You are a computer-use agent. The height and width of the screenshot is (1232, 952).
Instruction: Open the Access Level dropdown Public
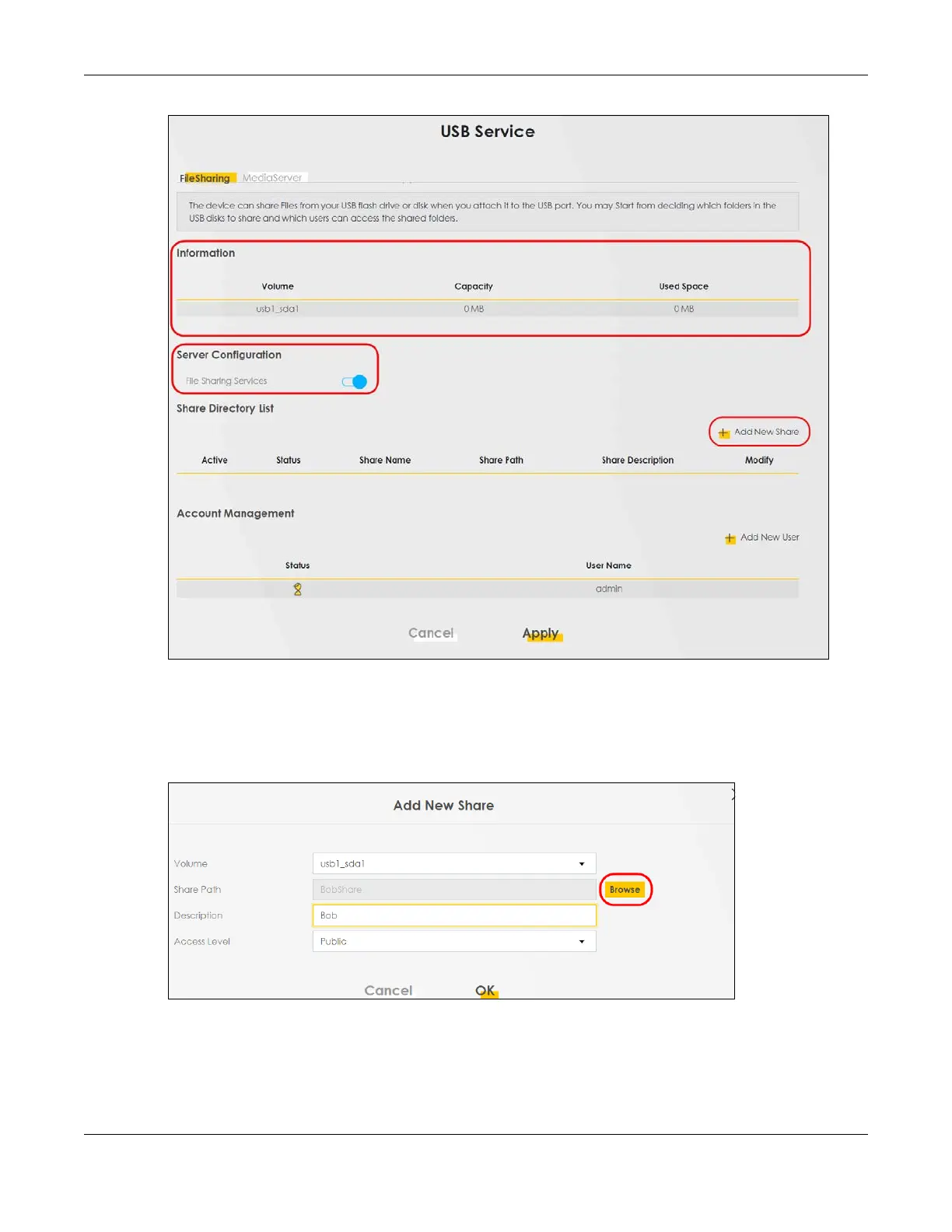coord(454,941)
